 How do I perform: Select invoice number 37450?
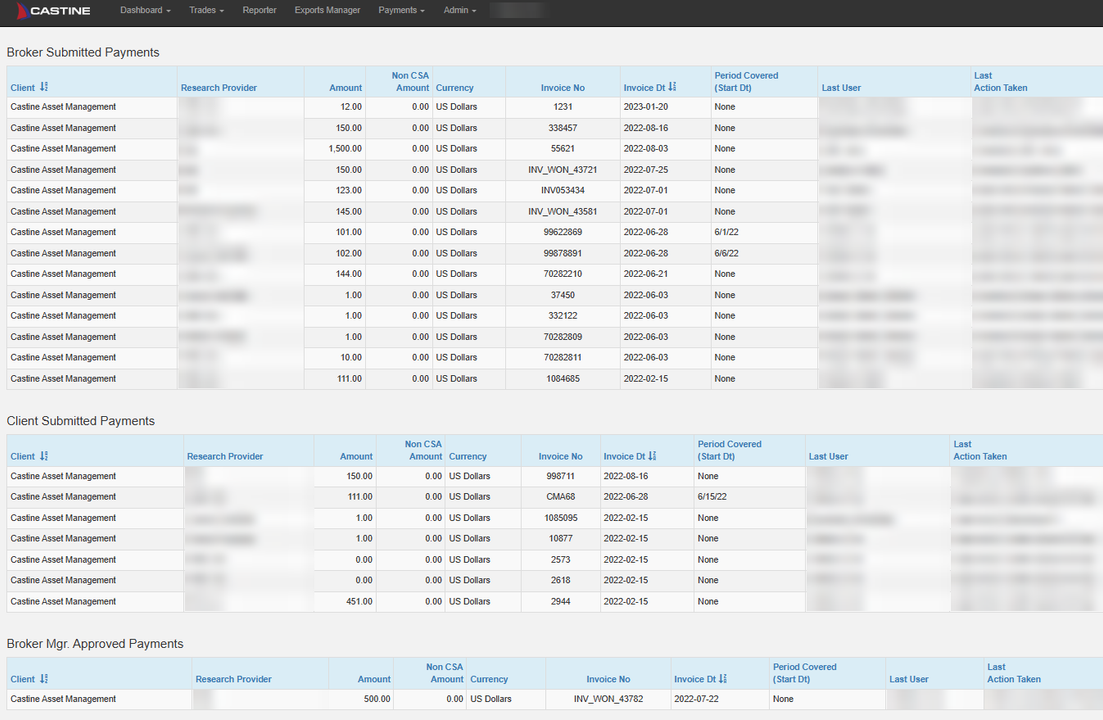[x=563, y=295]
